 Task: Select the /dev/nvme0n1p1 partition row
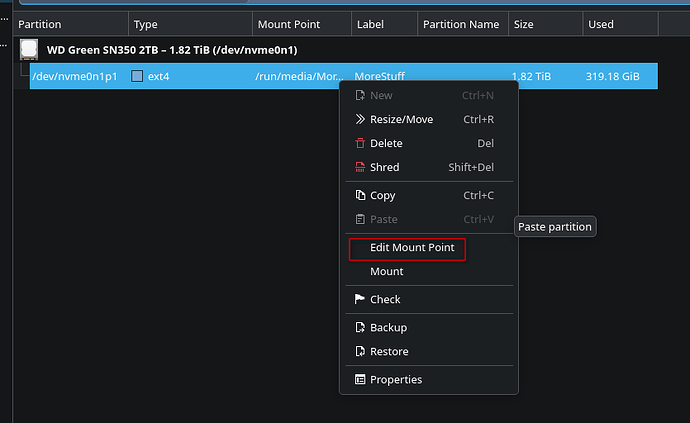point(344,76)
